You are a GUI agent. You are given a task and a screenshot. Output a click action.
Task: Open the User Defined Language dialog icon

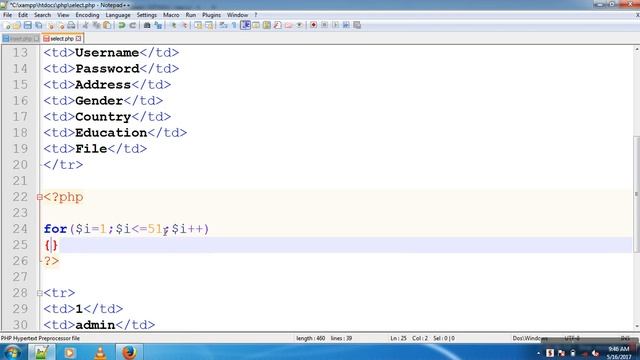(x=256, y=25)
